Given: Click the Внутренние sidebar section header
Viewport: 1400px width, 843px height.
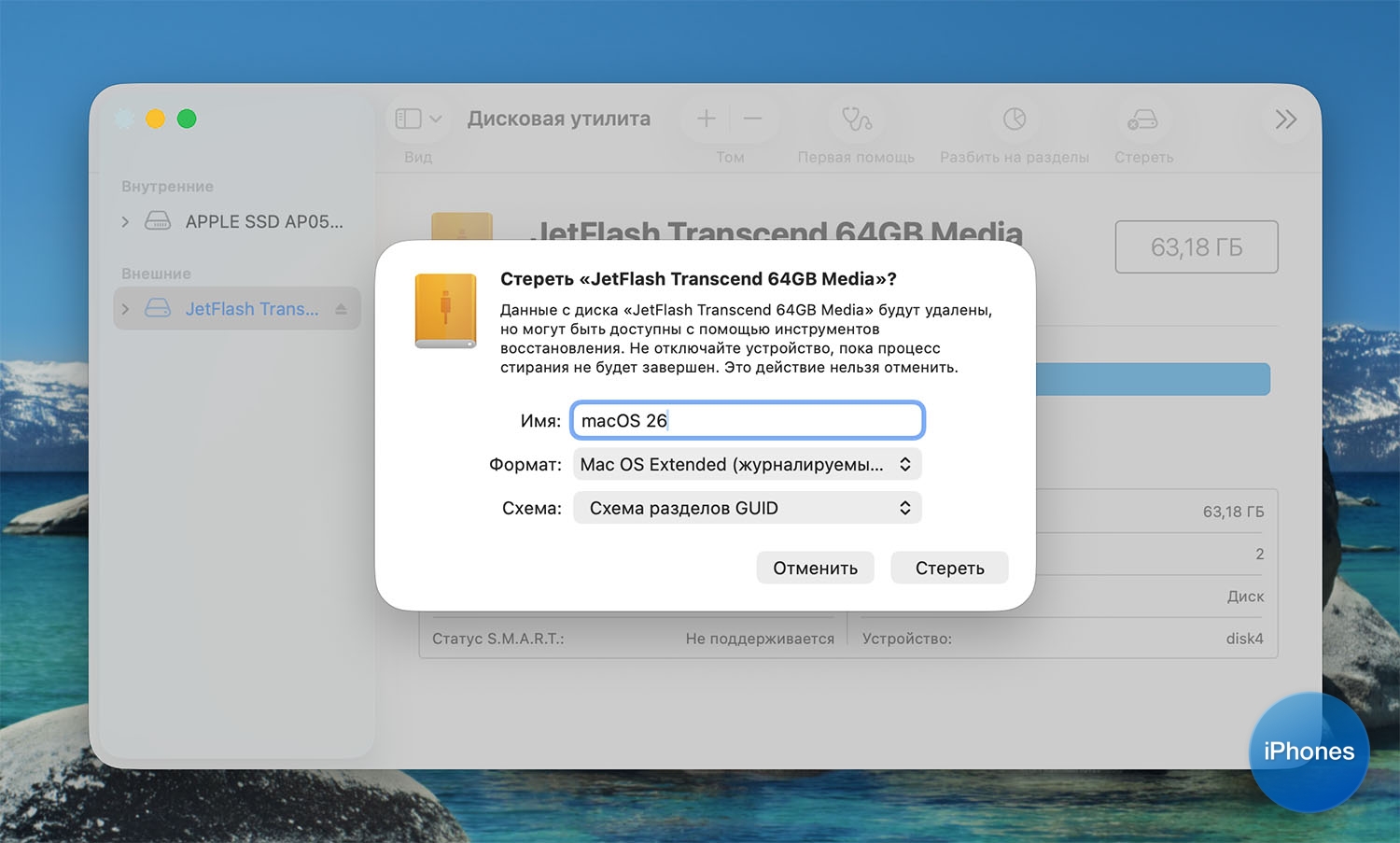Looking at the screenshot, I should coord(167,187).
